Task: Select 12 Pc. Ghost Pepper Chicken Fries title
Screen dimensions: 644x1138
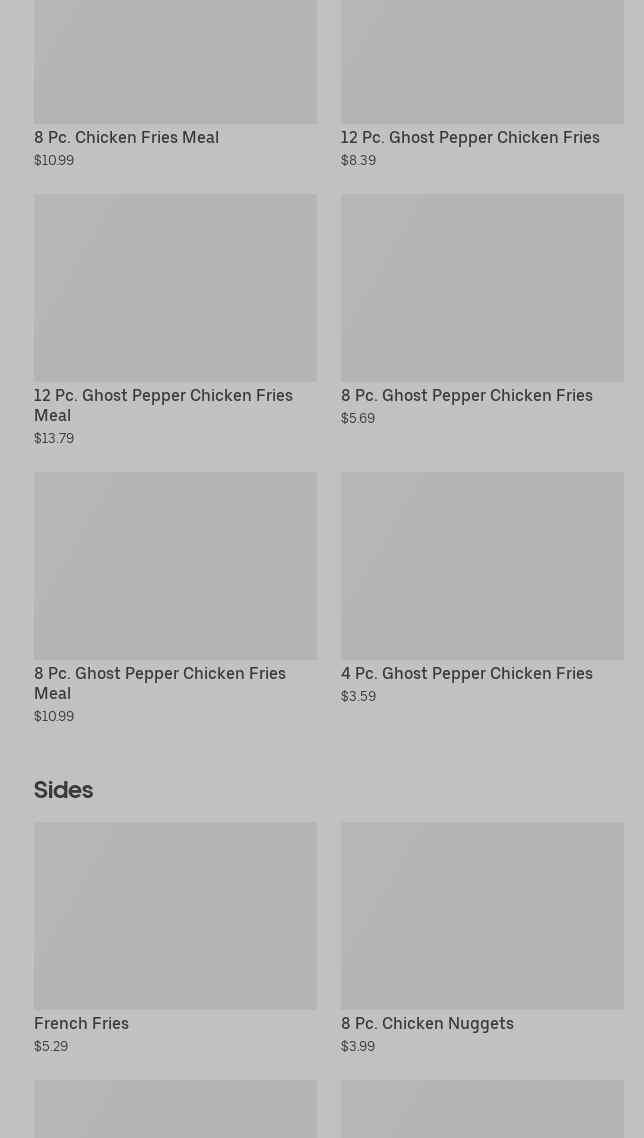Action: click(x=470, y=138)
